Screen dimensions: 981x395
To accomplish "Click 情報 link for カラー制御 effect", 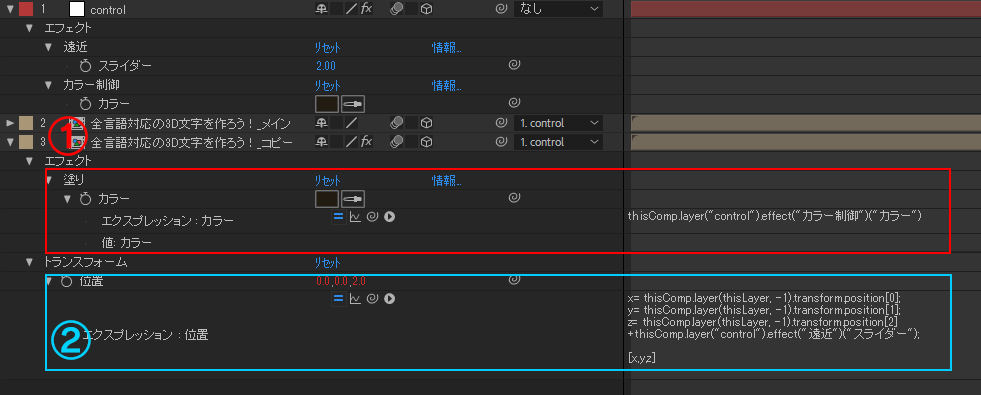I will [x=447, y=85].
